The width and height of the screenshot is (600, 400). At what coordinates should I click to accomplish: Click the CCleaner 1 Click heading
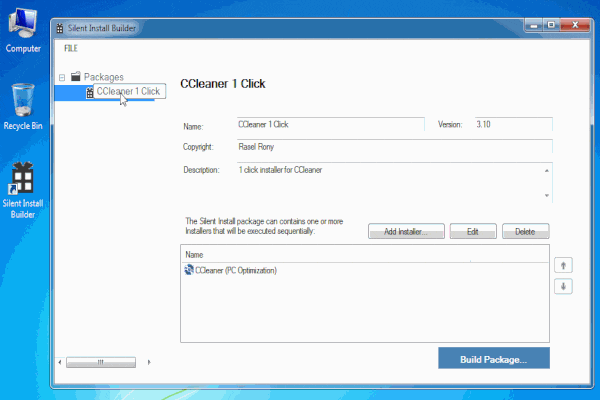223,84
